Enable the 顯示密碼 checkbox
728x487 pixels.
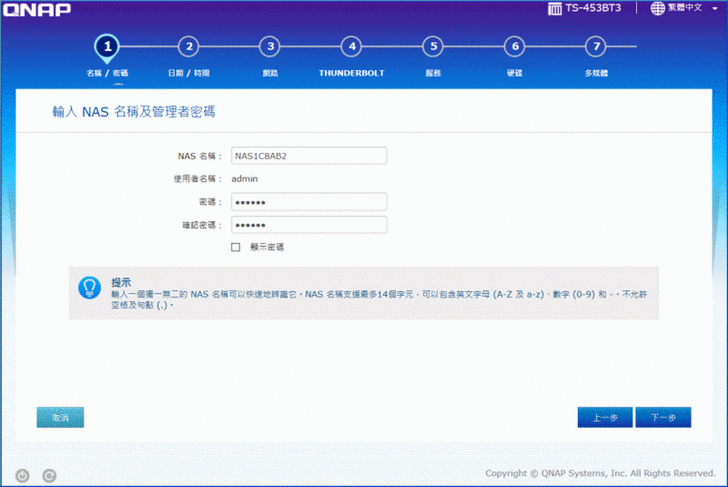click(236, 247)
